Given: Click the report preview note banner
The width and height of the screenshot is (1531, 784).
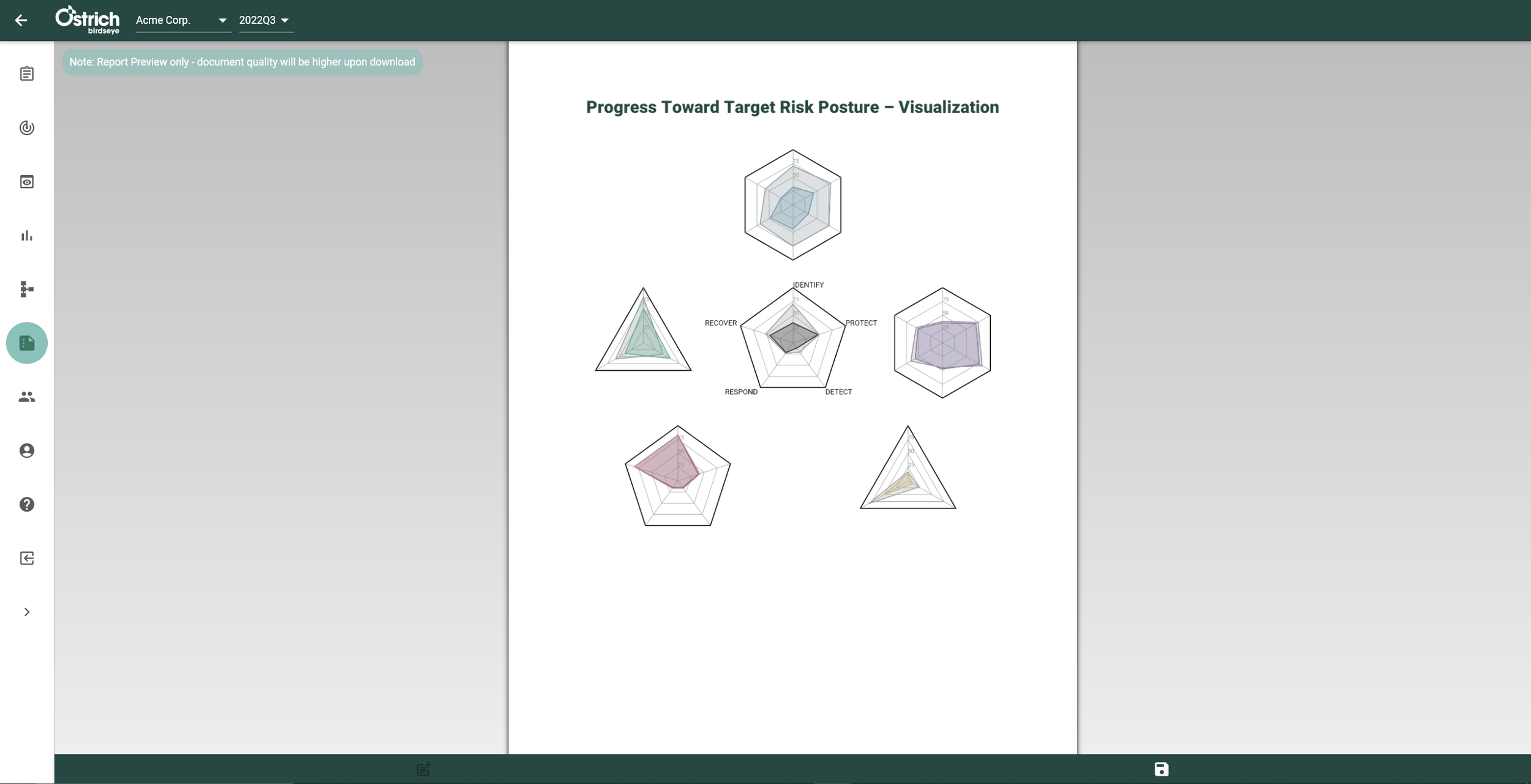Looking at the screenshot, I should (x=243, y=62).
